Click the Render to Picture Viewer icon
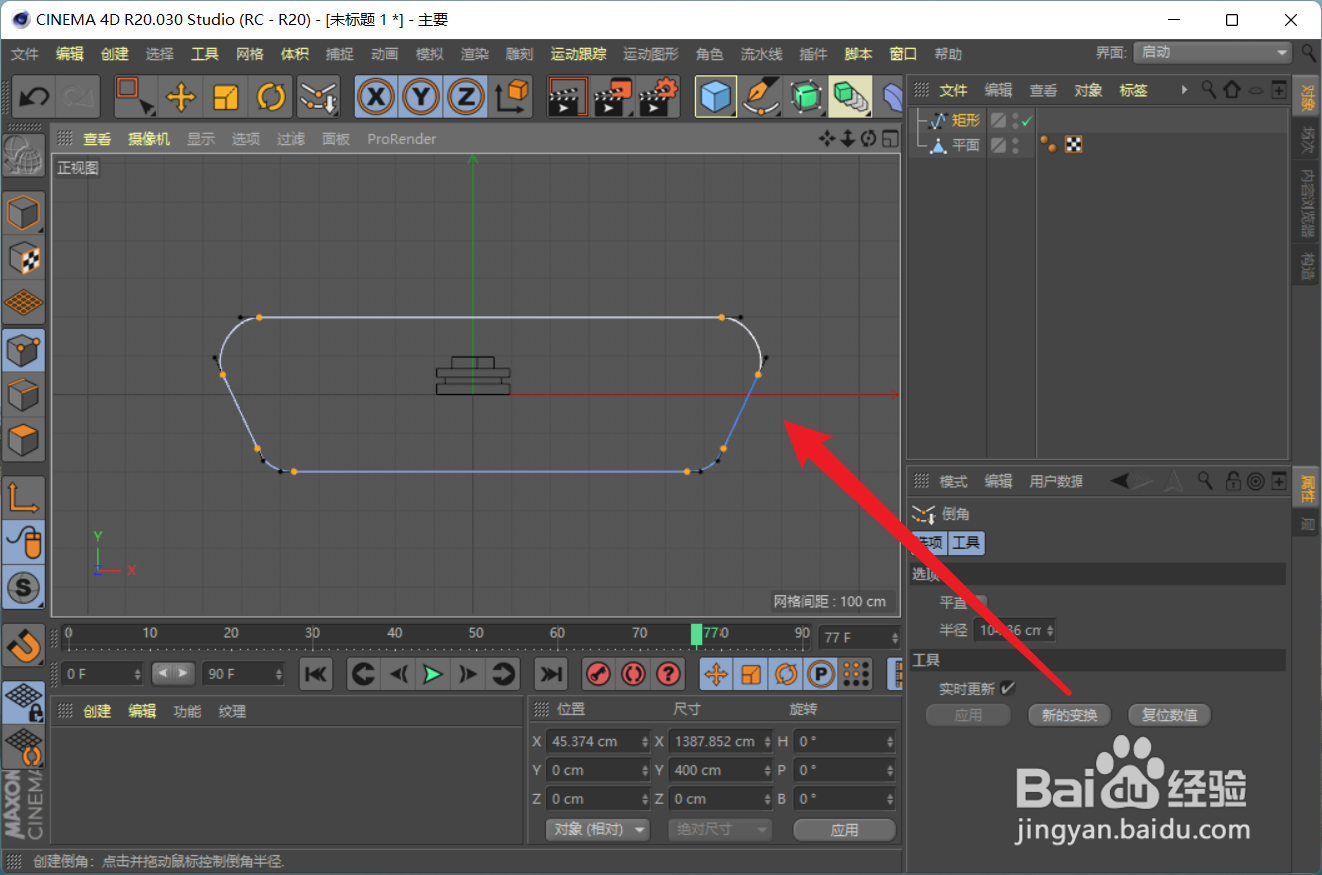 pyautogui.click(x=612, y=96)
